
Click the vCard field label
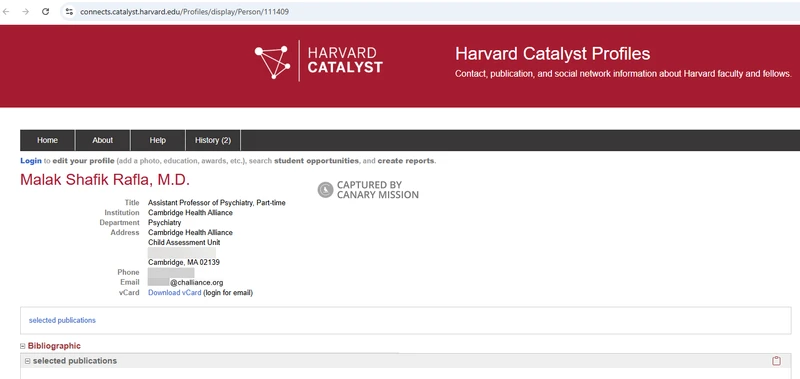129,293
